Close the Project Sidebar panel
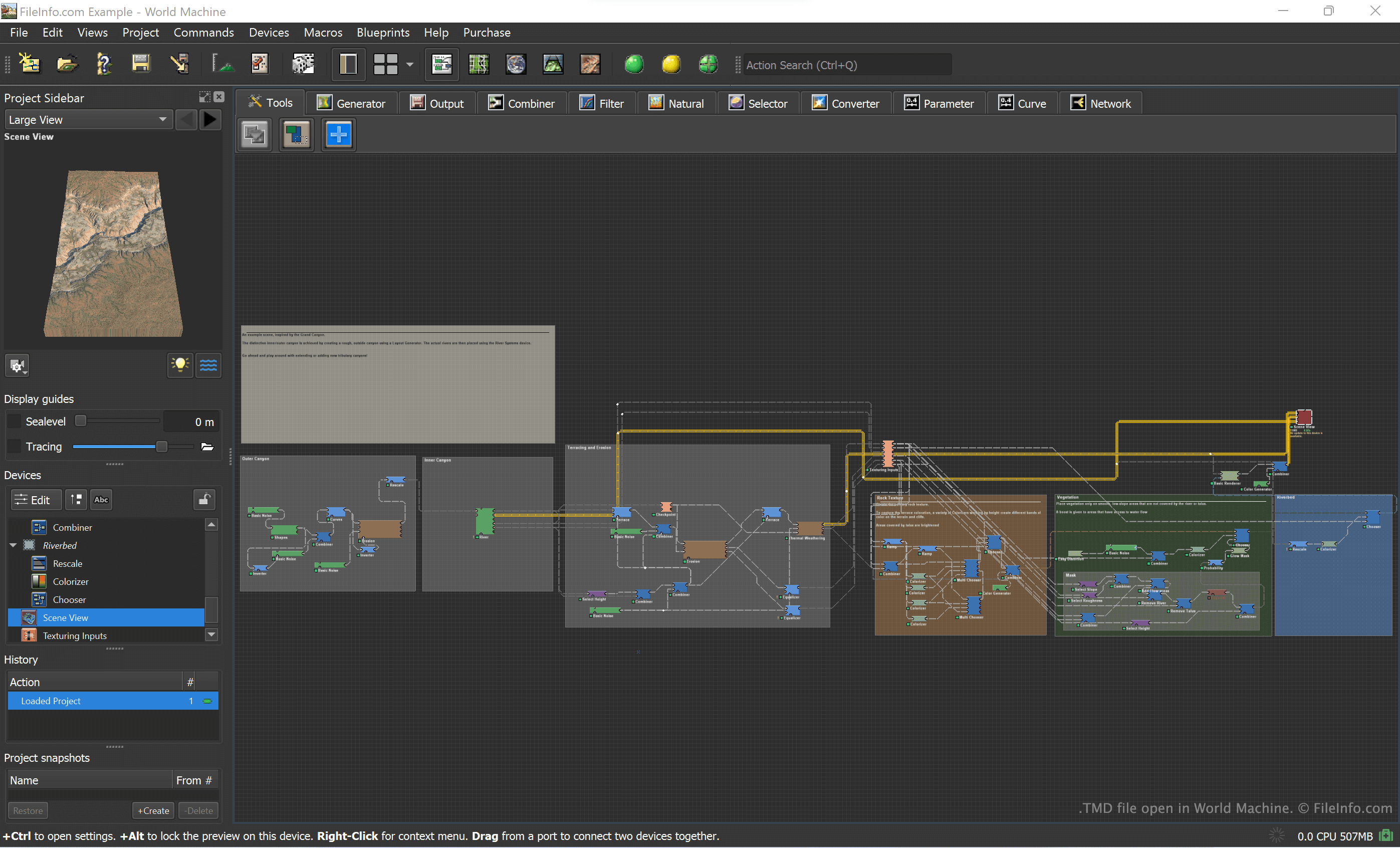The width and height of the screenshot is (1400, 848). [219, 97]
